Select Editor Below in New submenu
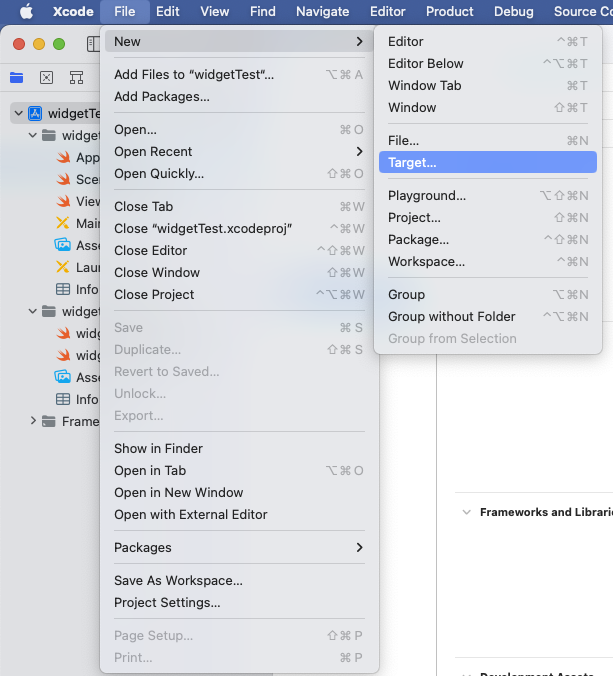This screenshot has height=676, width=613. 488,63
